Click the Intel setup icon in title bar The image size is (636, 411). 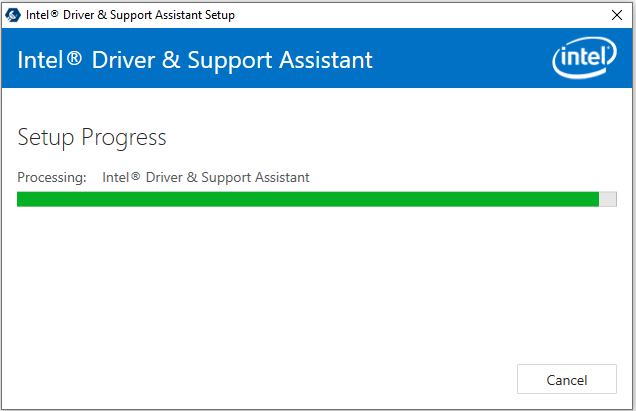(x=13, y=15)
